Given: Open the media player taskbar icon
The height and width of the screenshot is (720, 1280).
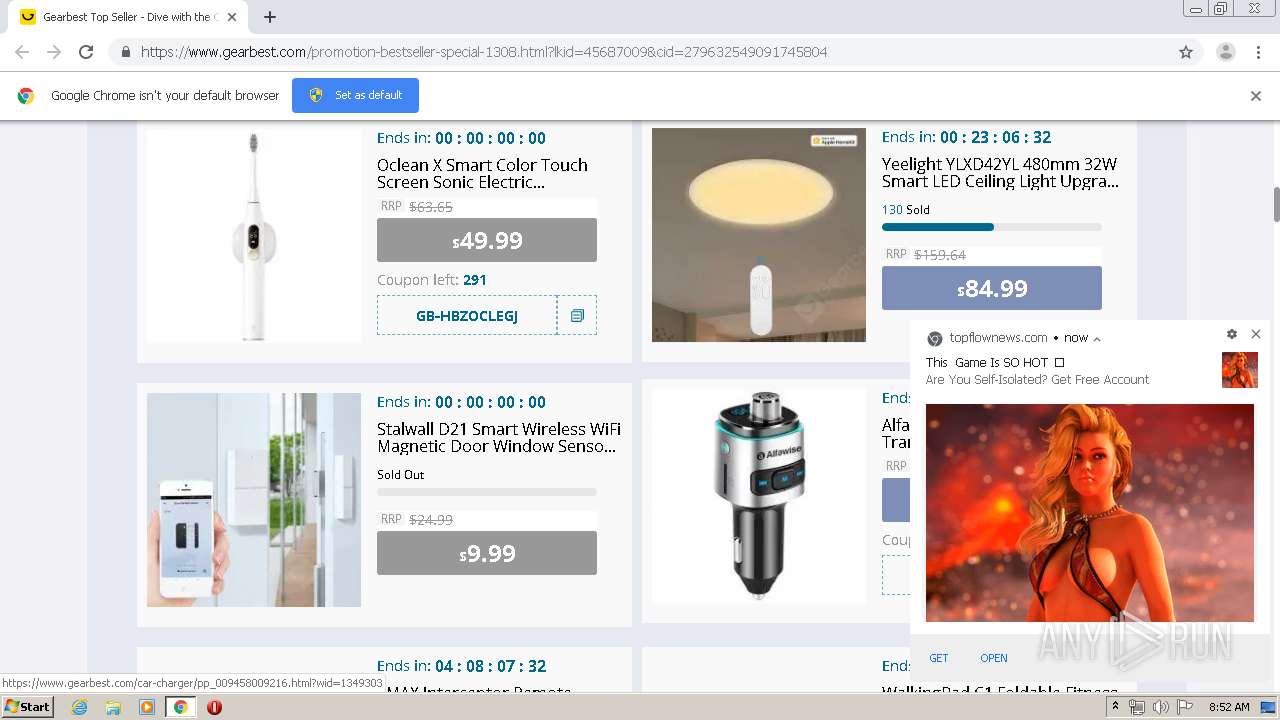Looking at the screenshot, I should [147, 707].
